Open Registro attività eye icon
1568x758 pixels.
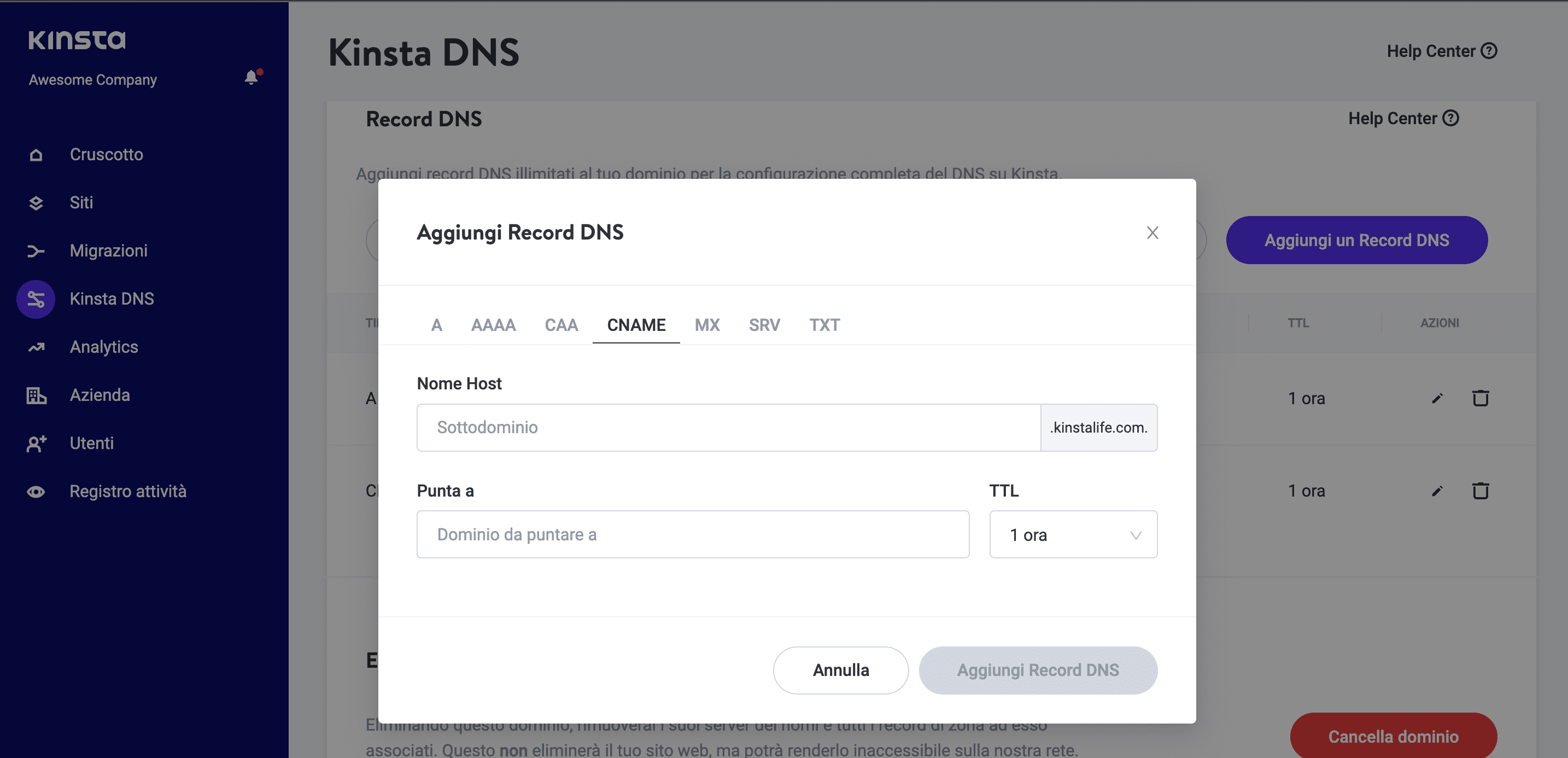click(36, 491)
